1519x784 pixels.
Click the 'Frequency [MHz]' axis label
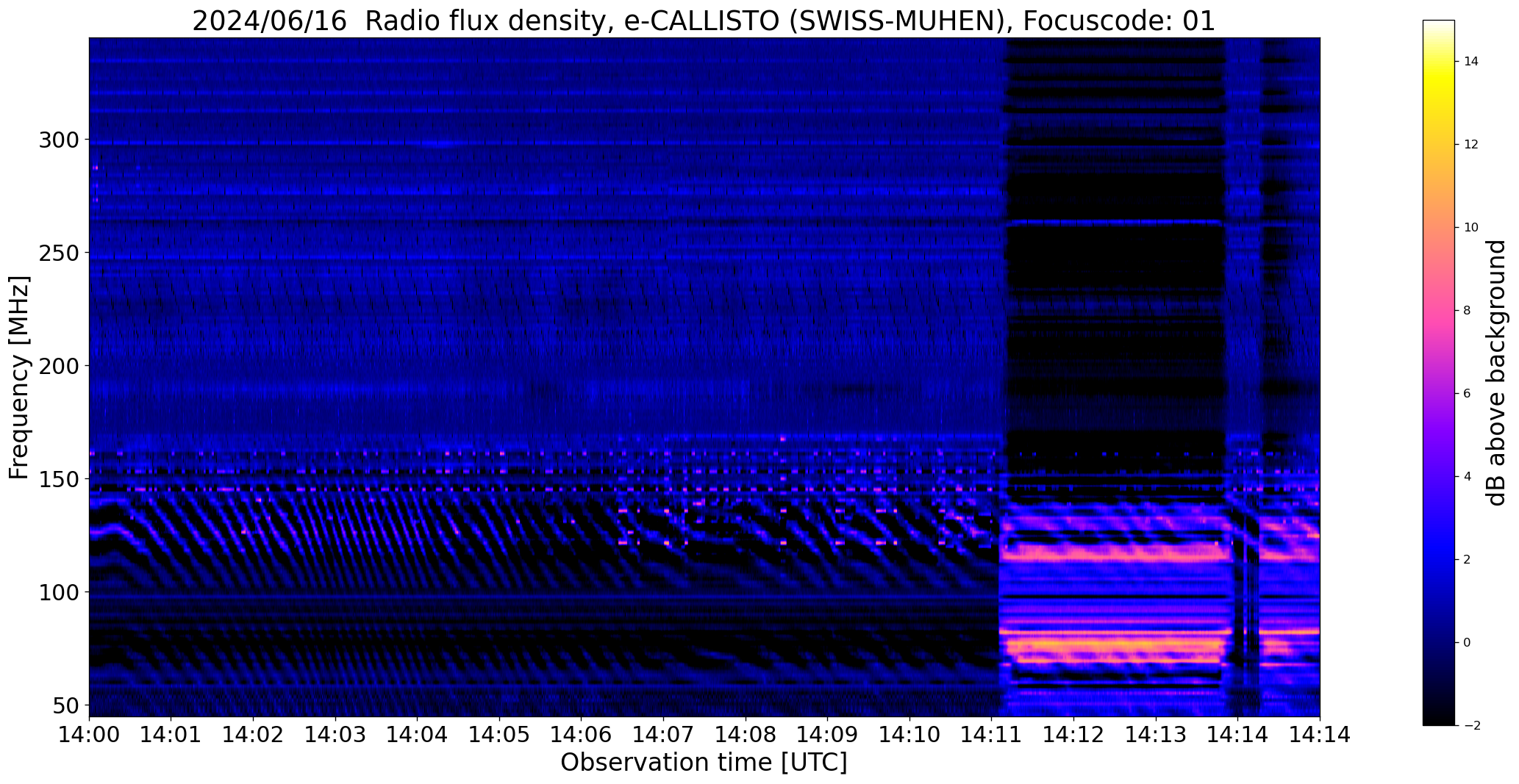coord(20,378)
